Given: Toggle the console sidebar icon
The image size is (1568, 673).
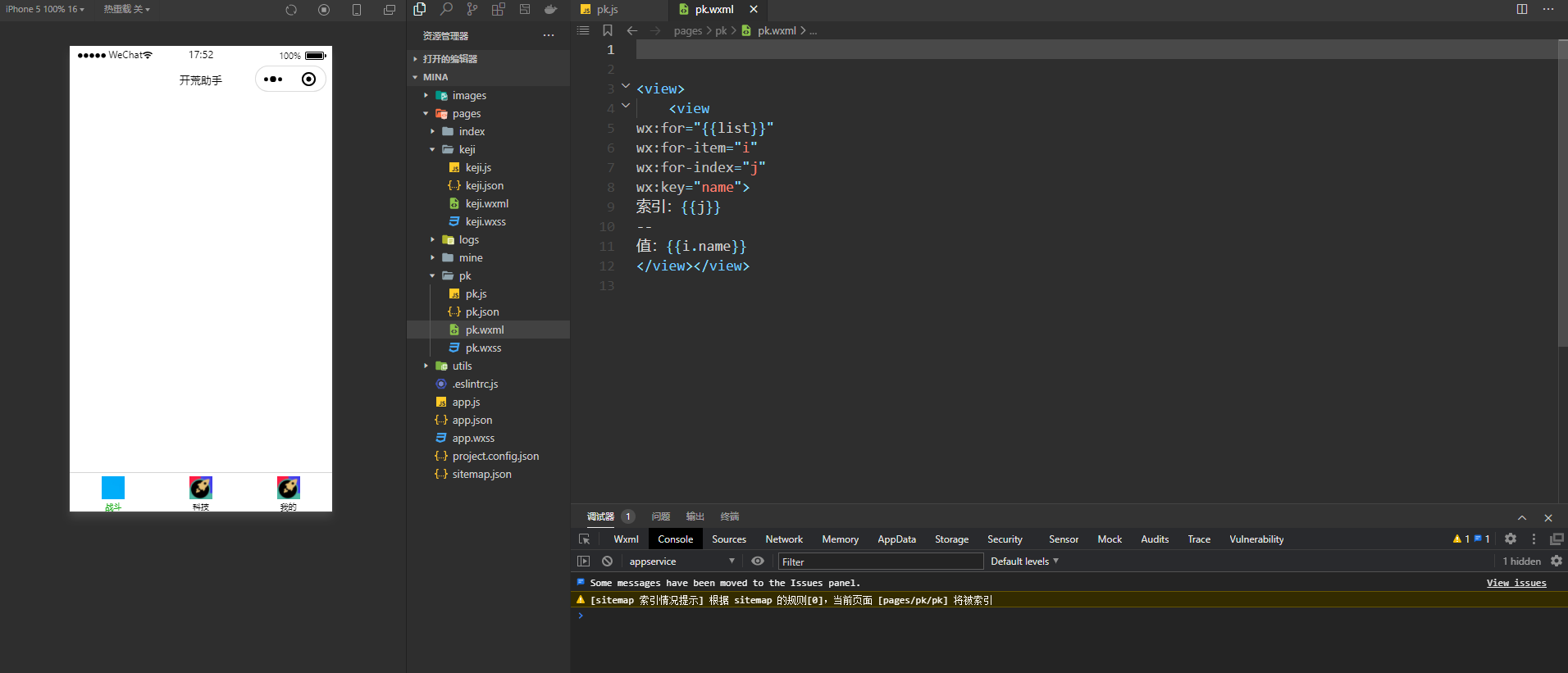Looking at the screenshot, I should [584, 561].
